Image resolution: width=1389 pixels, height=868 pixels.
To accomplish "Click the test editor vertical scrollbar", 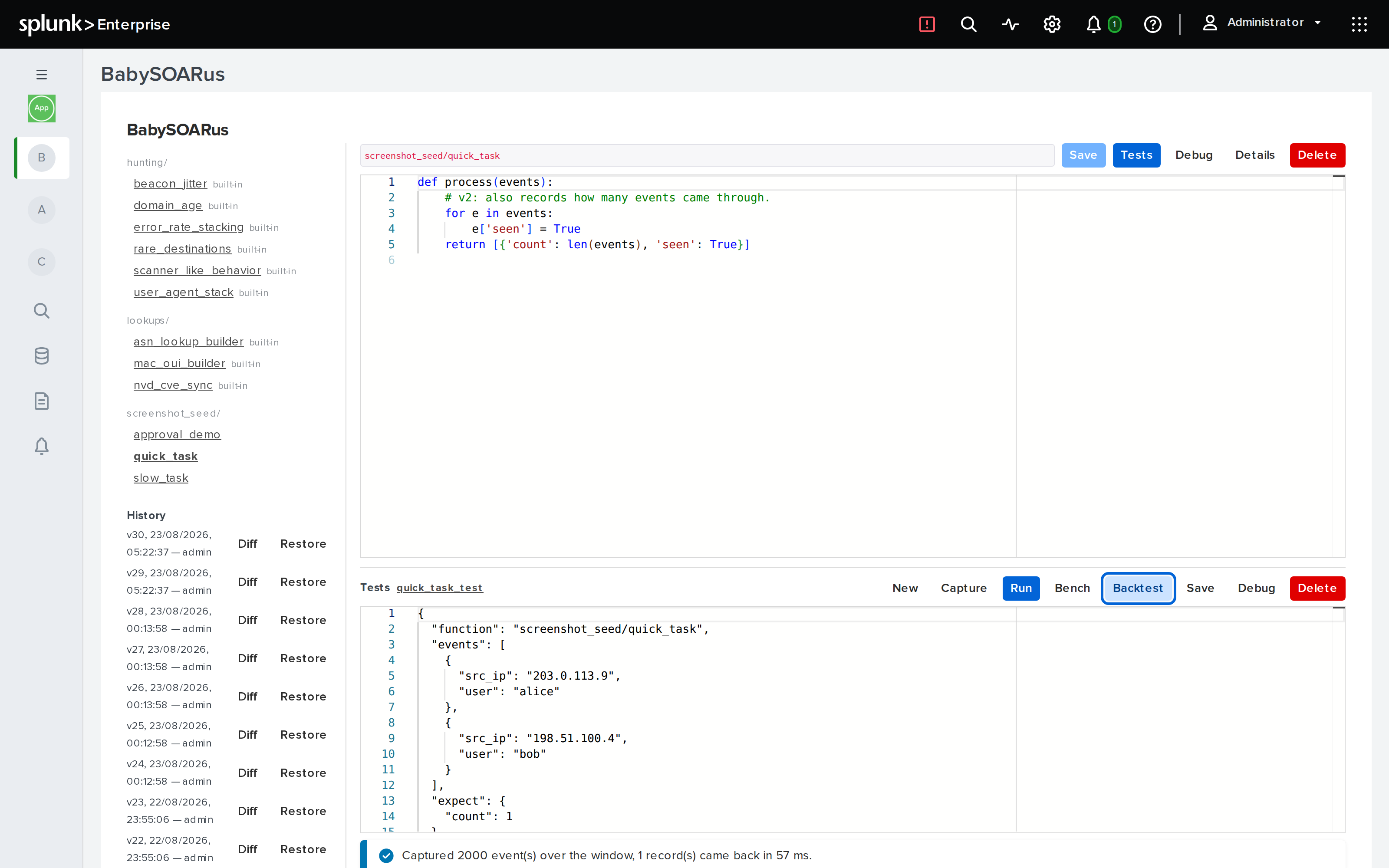I will click(x=1339, y=719).
